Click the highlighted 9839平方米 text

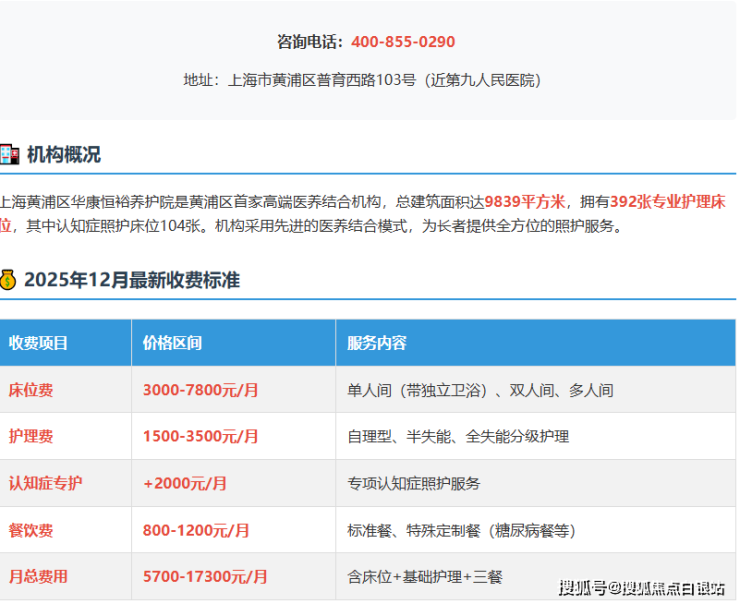(526, 201)
